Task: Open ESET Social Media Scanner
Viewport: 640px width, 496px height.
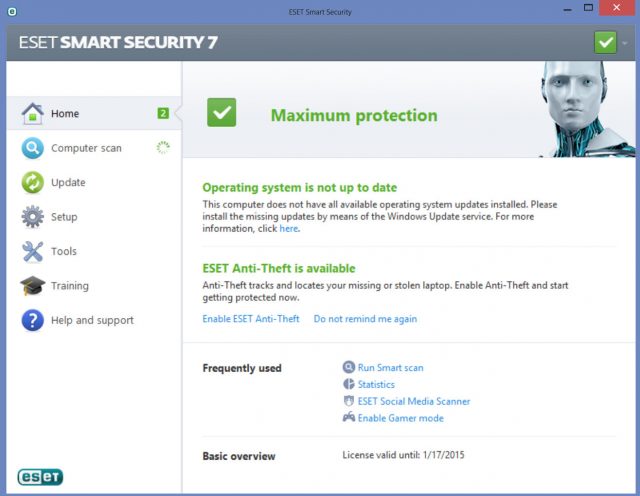Action: (413, 401)
